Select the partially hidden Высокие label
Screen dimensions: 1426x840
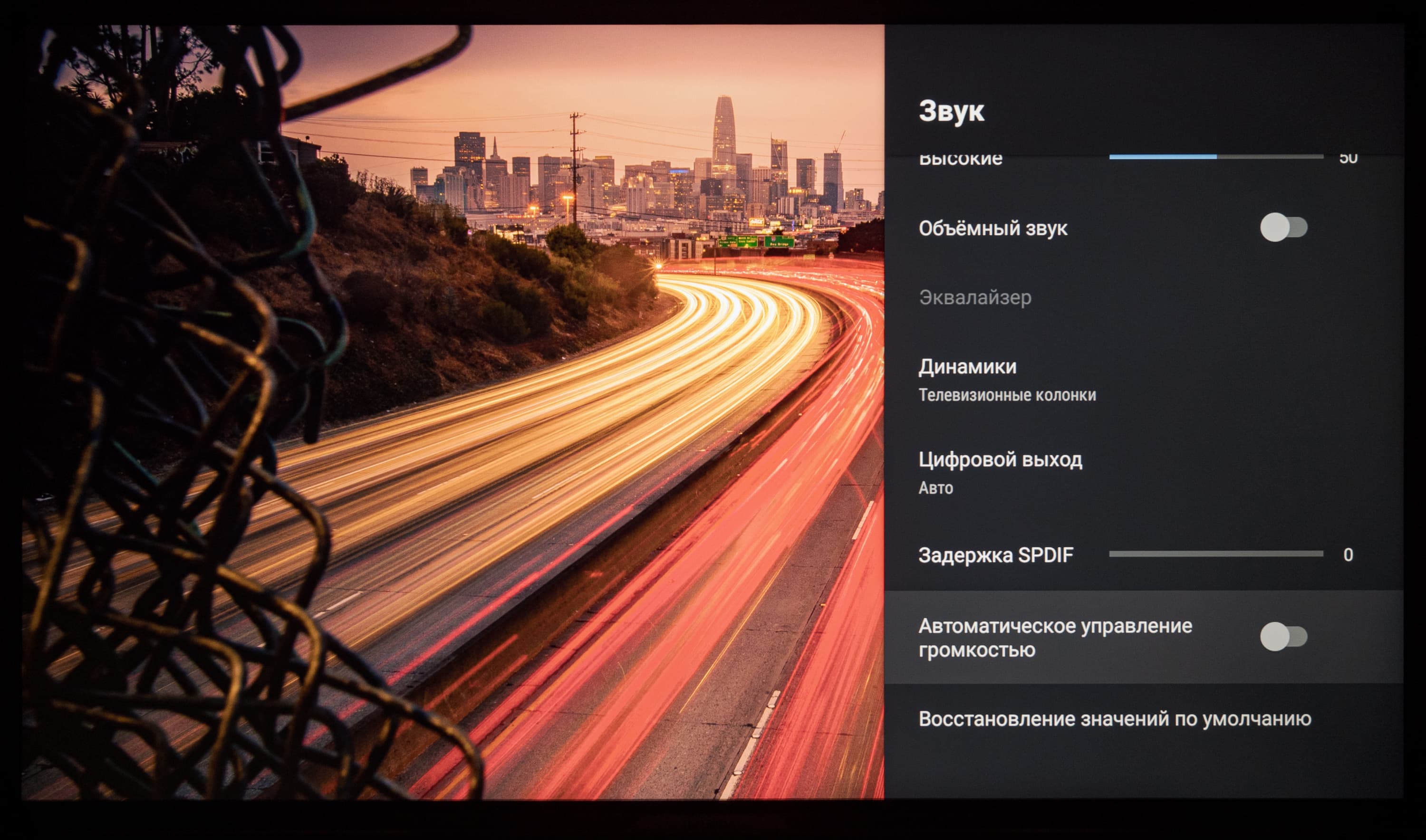[x=961, y=160]
